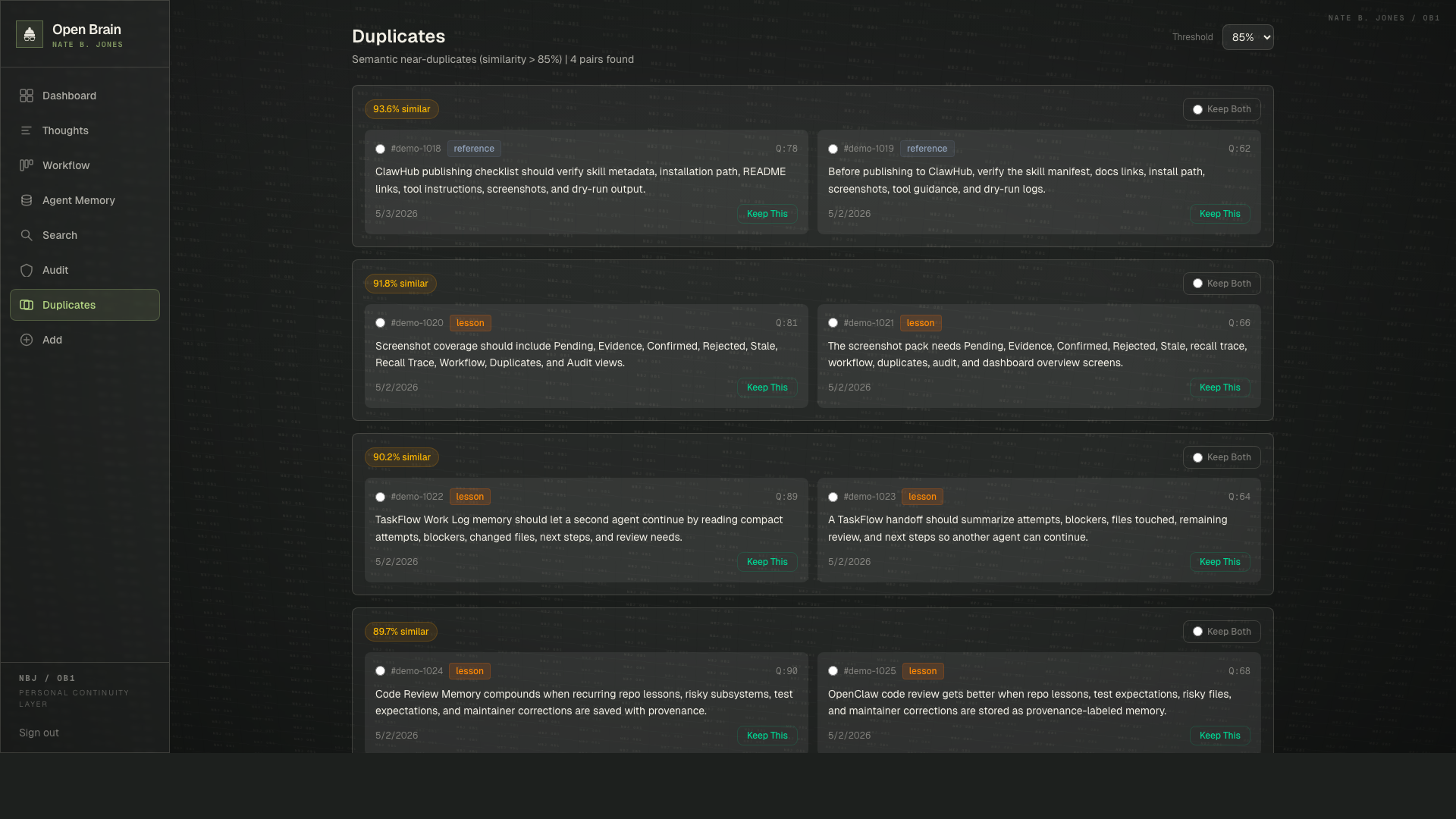Click the Q:78 quality score
Image resolution: width=1456 pixels, height=819 pixels.
pos(786,149)
